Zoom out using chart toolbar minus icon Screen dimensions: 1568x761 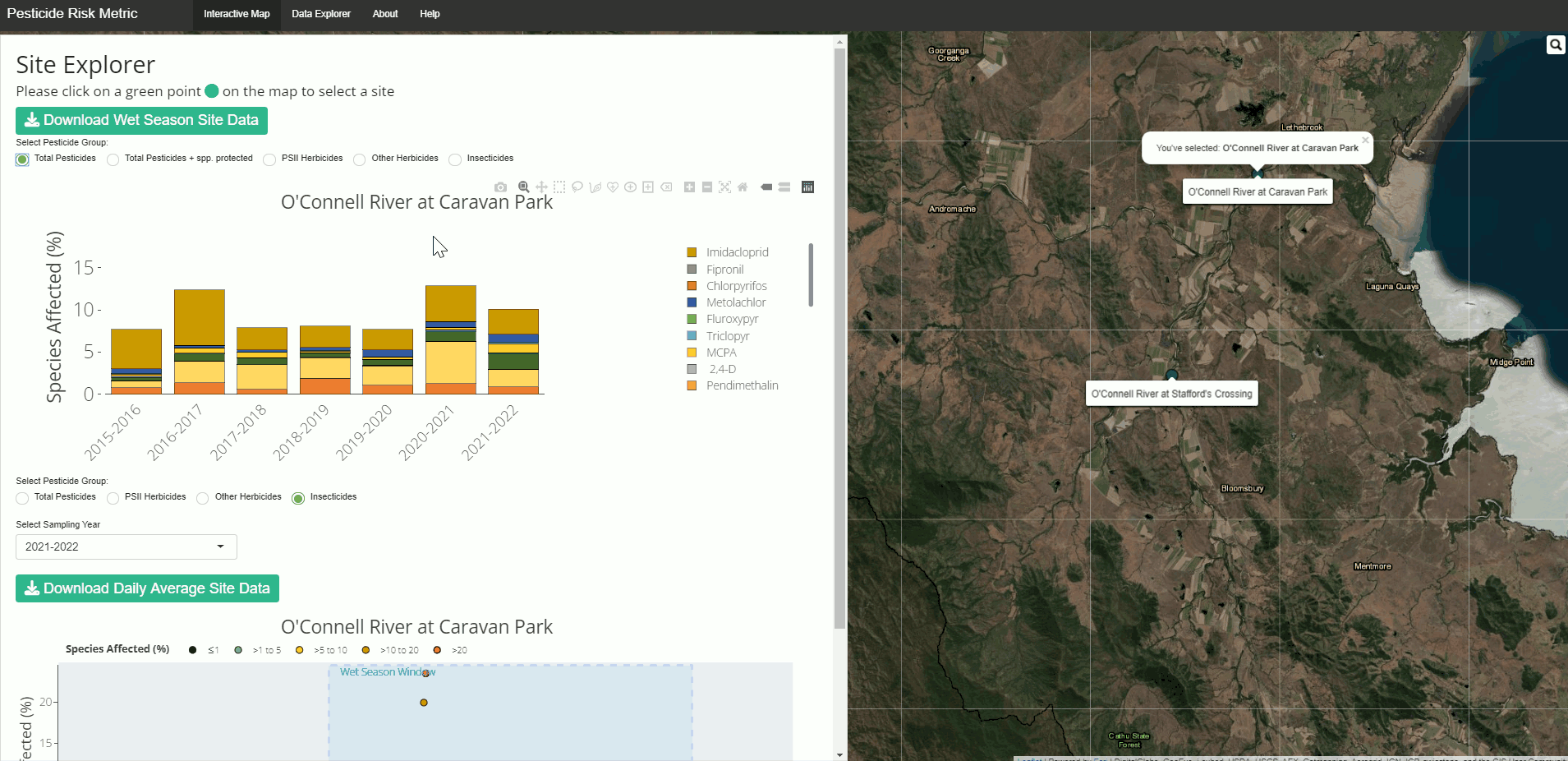point(707,187)
